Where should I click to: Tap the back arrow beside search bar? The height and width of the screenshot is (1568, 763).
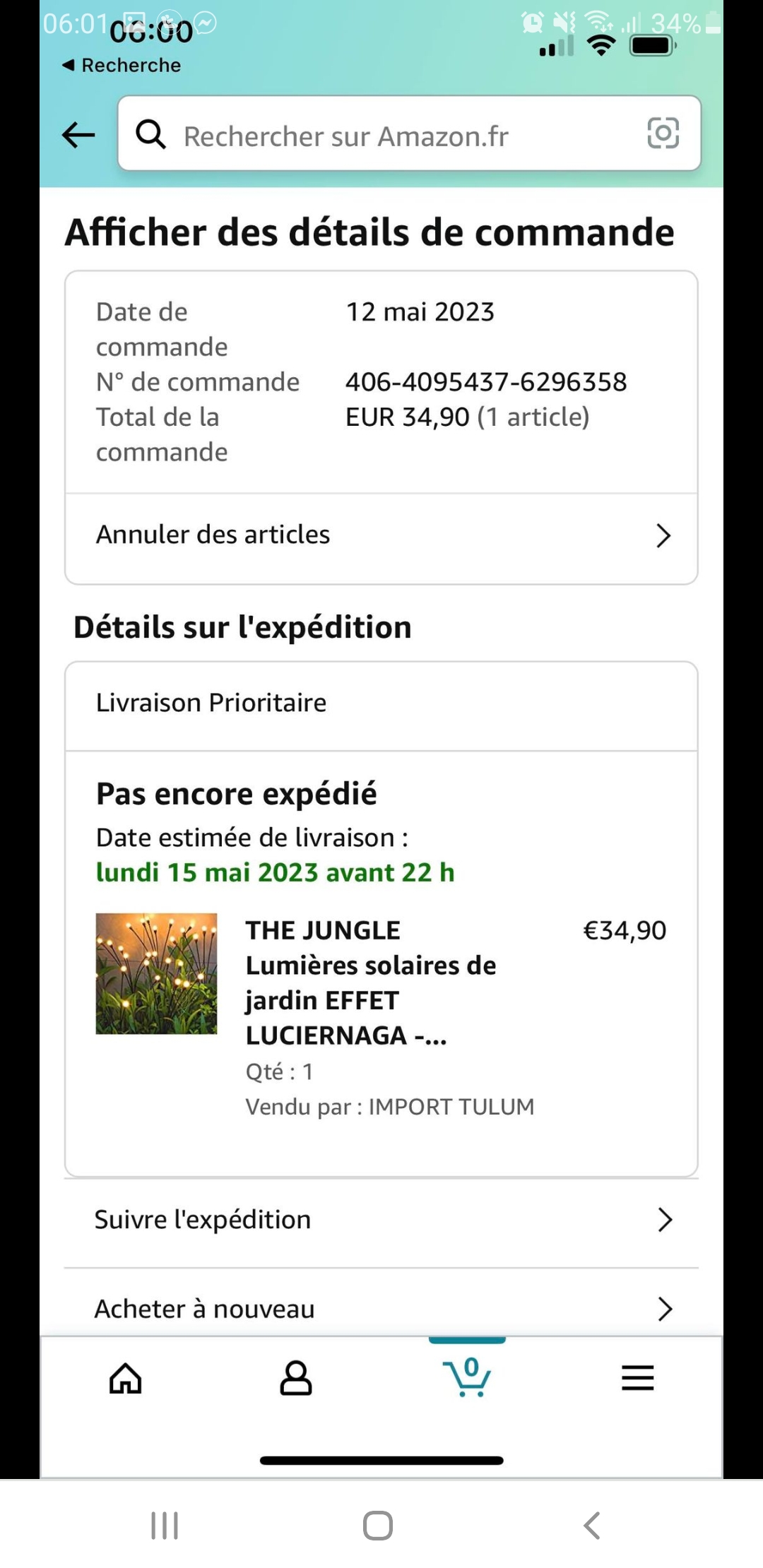(78, 134)
